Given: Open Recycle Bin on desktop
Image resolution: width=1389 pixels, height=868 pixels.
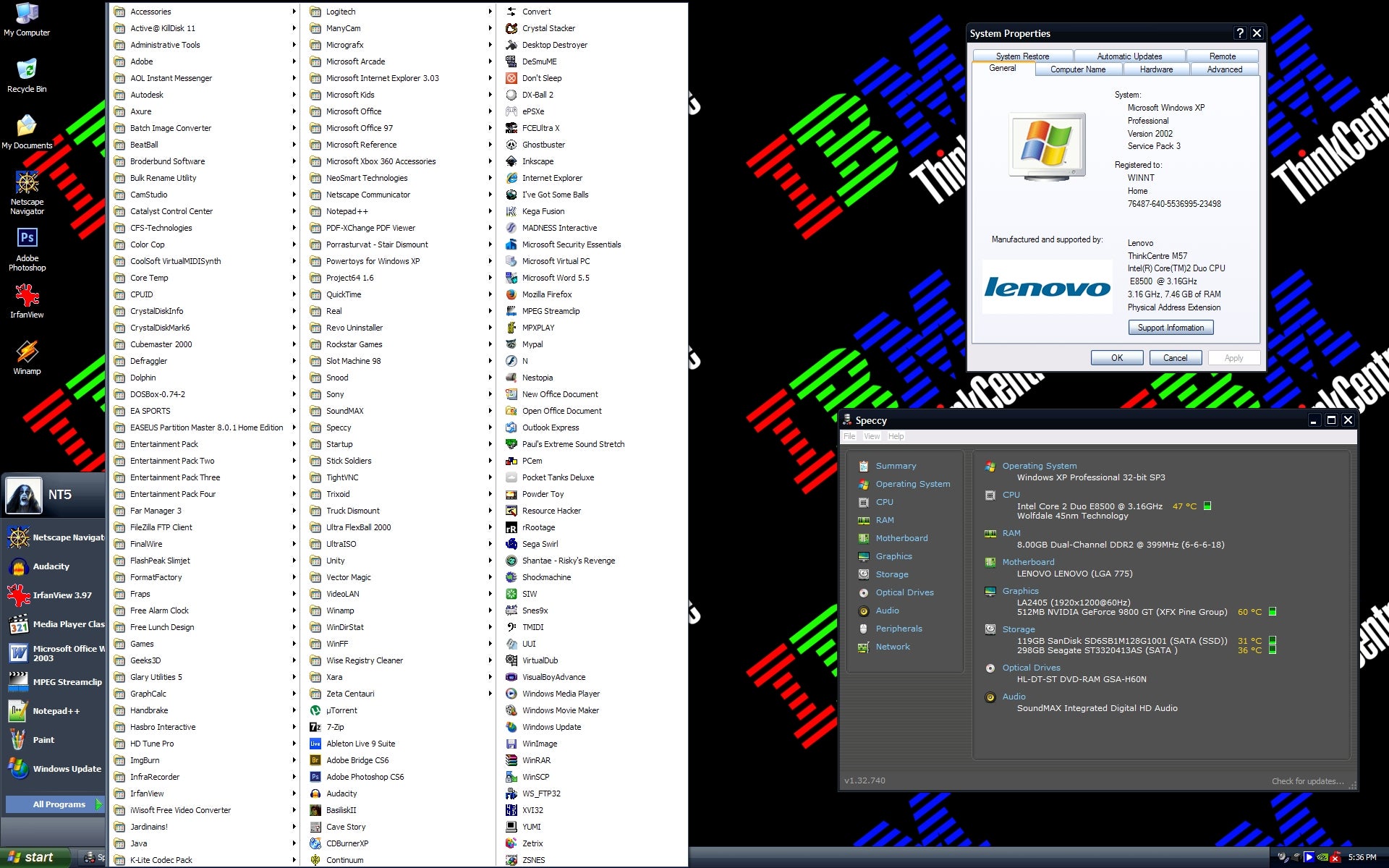Looking at the screenshot, I should tap(27, 75).
